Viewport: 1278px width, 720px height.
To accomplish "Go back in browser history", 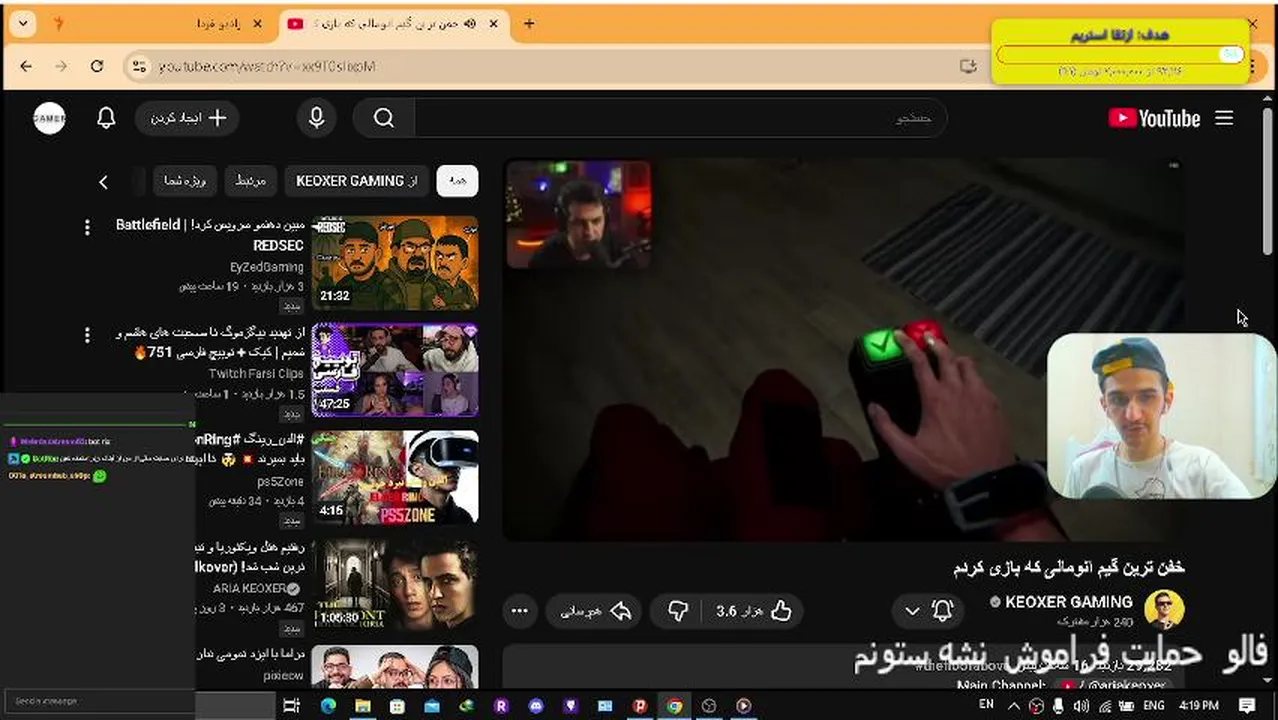I will [26, 66].
